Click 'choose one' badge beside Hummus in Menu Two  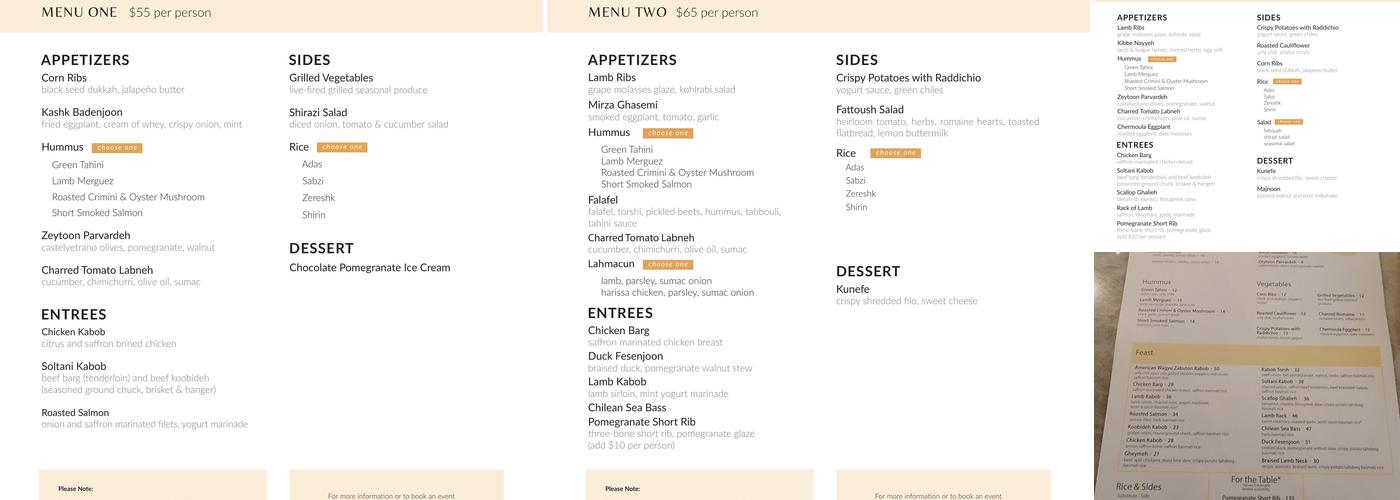[668, 133]
